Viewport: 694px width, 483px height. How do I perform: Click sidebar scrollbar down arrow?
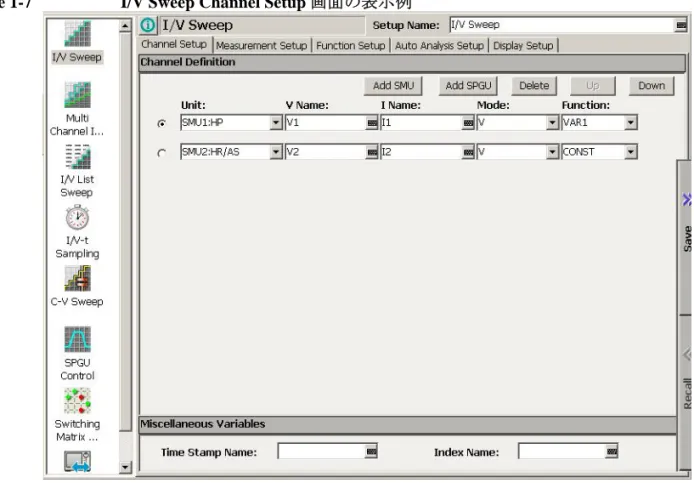coord(125,467)
